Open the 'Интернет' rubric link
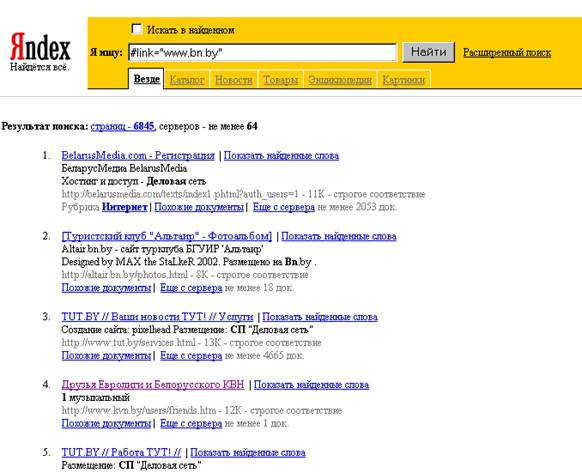 125,207
